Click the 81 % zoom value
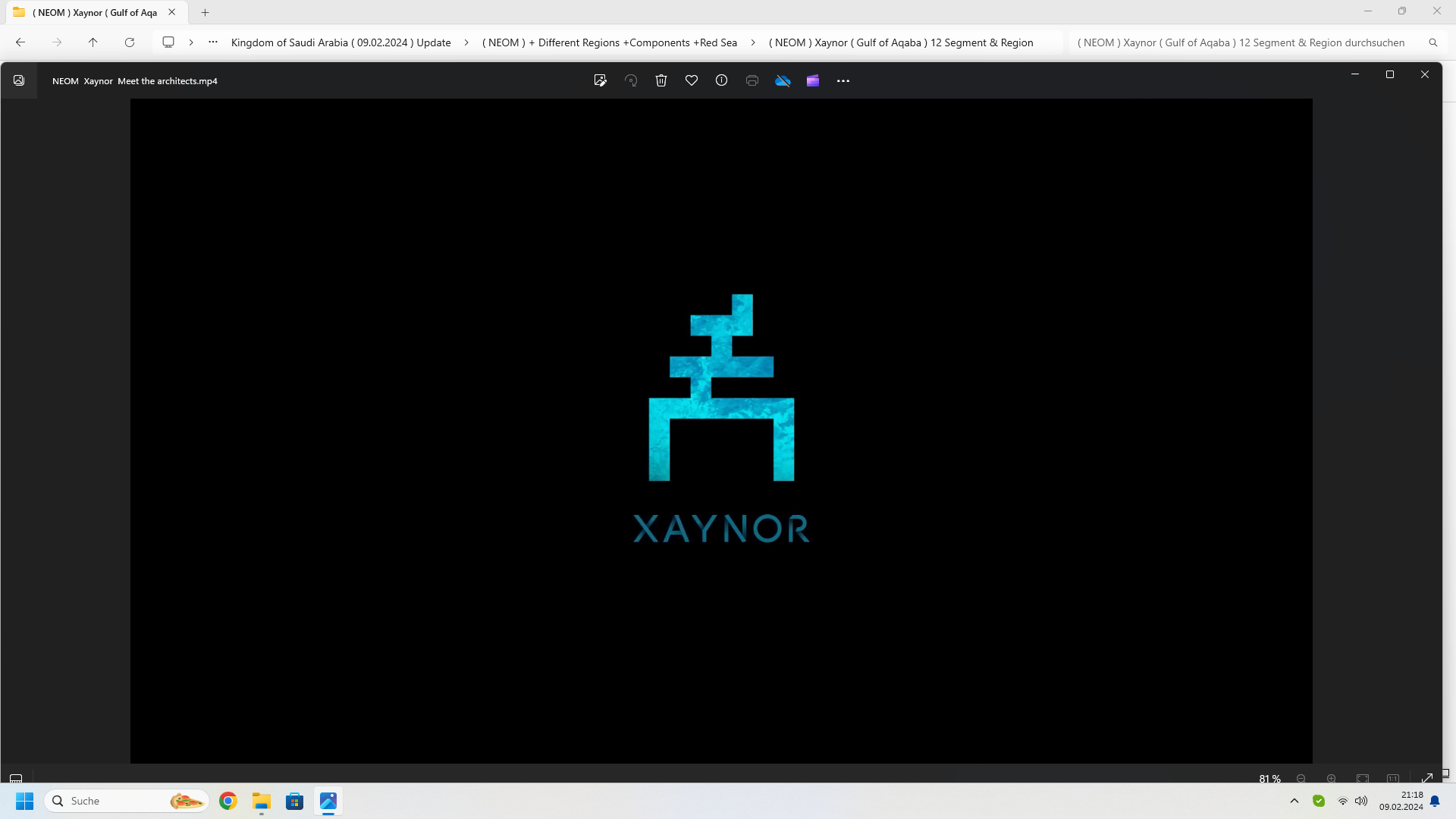The image size is (1456, 819). point(1269,779)
